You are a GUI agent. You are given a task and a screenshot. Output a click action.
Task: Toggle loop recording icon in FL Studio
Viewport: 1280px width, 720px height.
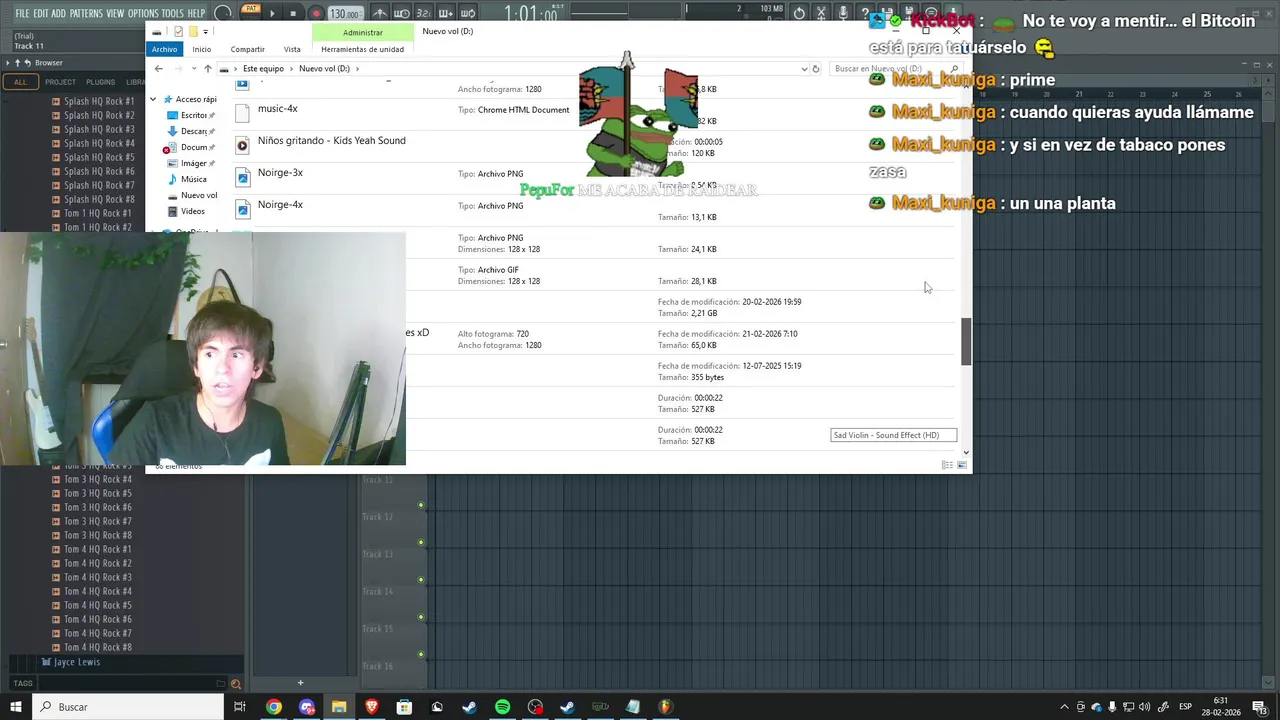click(x=467, y=13)
